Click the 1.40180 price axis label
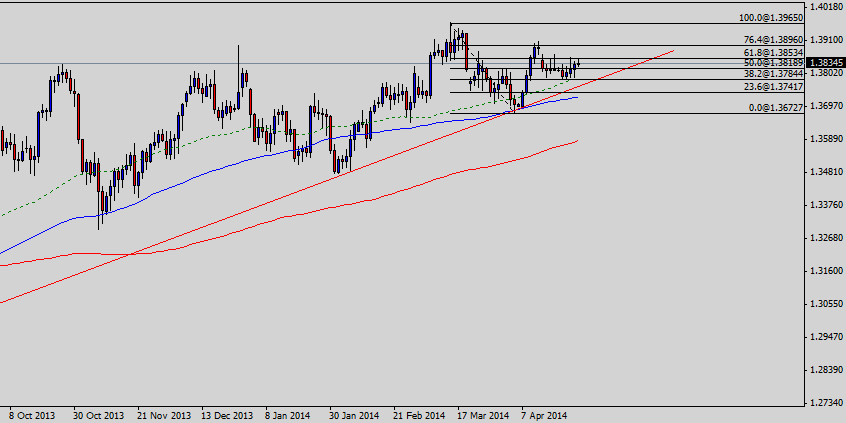This screenshot has height=423, width=846. point(825,7)
